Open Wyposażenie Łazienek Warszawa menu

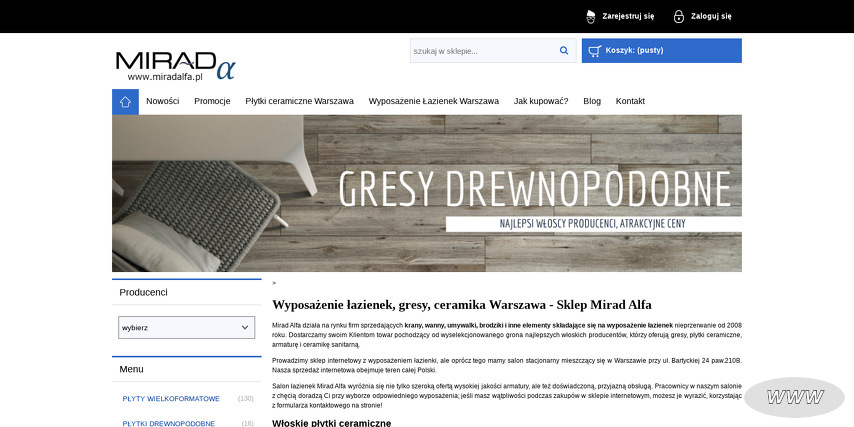click(434, 101)
